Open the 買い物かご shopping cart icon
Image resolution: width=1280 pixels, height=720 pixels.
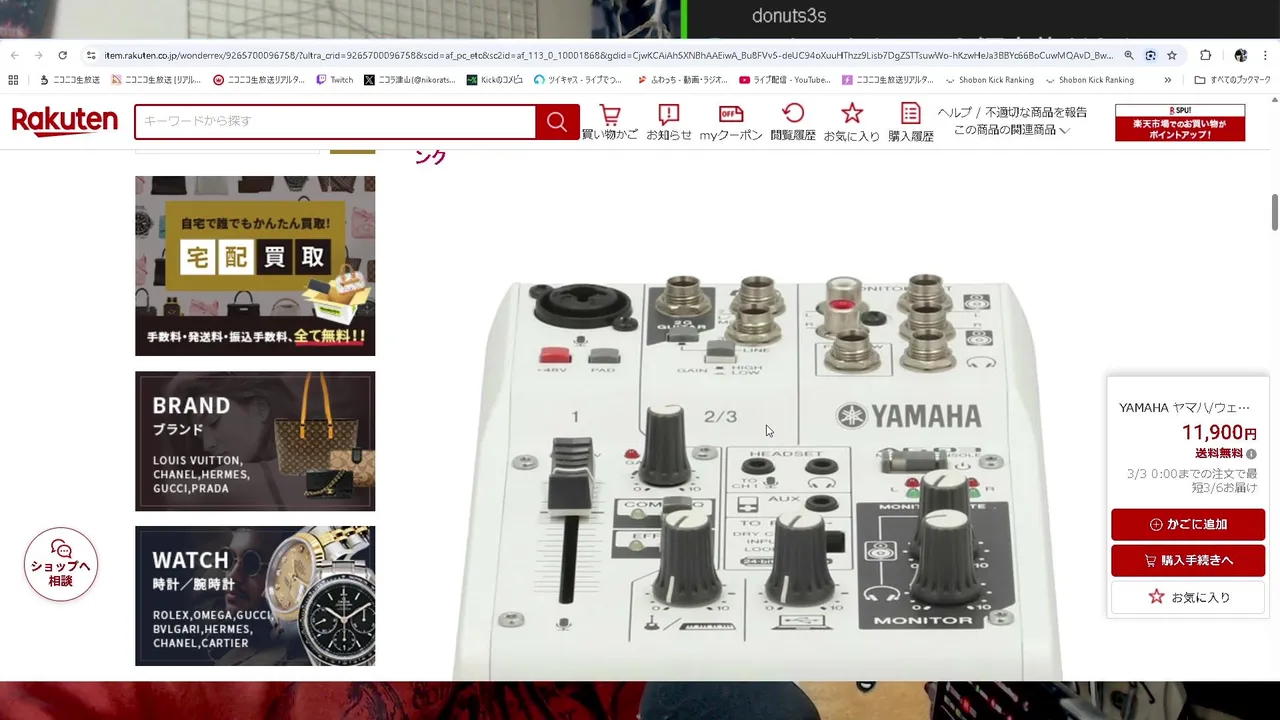[x=609, y=122]
